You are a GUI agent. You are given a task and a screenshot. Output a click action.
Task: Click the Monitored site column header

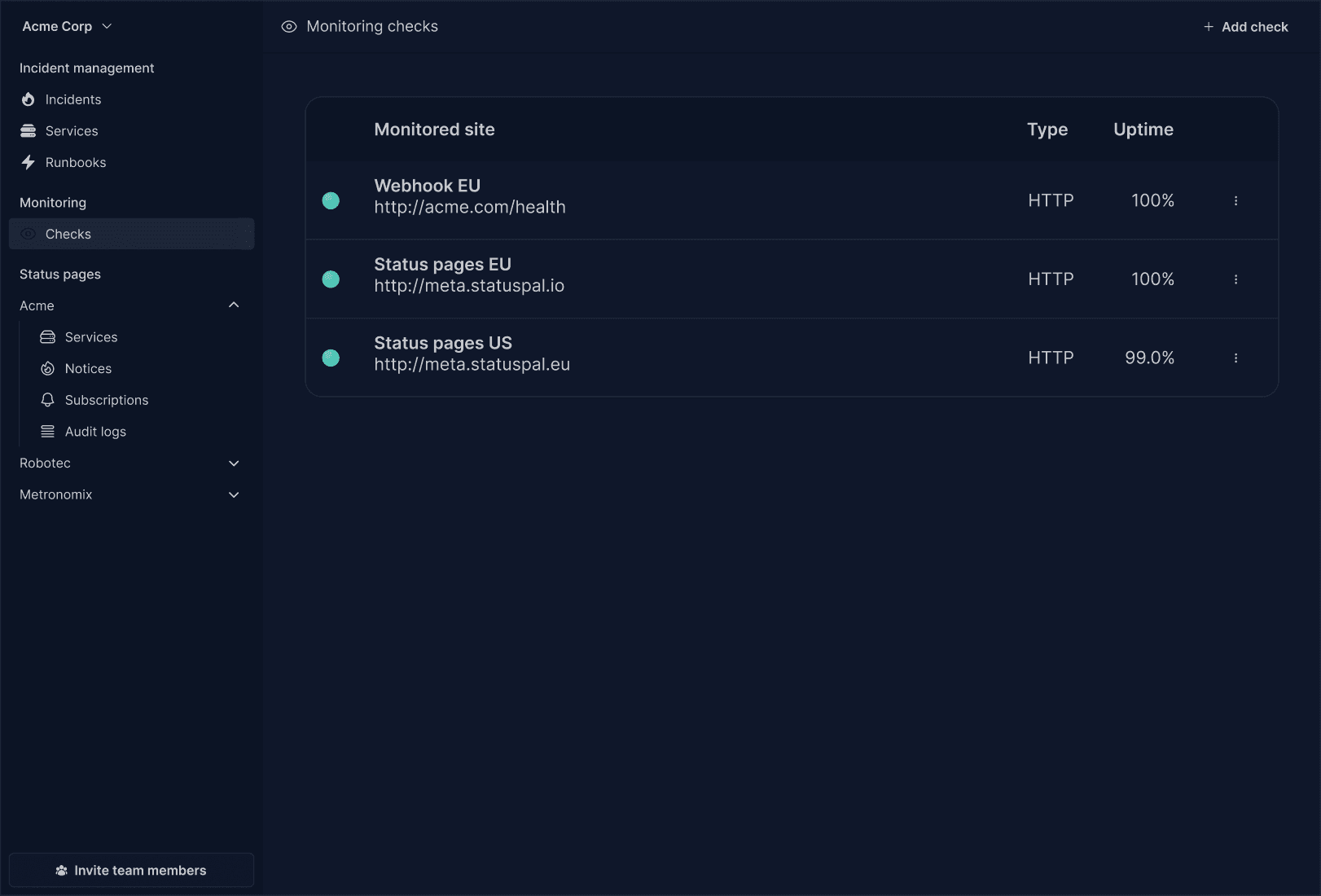(434, 130)
